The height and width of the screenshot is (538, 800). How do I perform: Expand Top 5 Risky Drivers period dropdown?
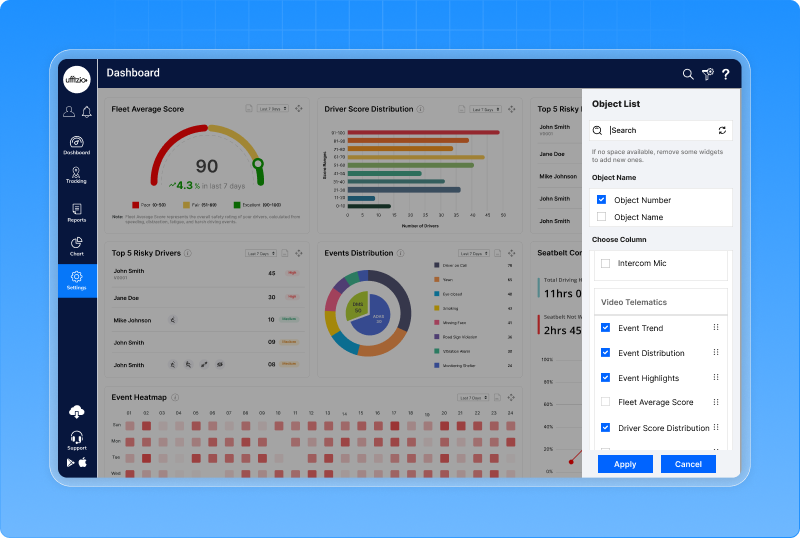pos(262,254)
